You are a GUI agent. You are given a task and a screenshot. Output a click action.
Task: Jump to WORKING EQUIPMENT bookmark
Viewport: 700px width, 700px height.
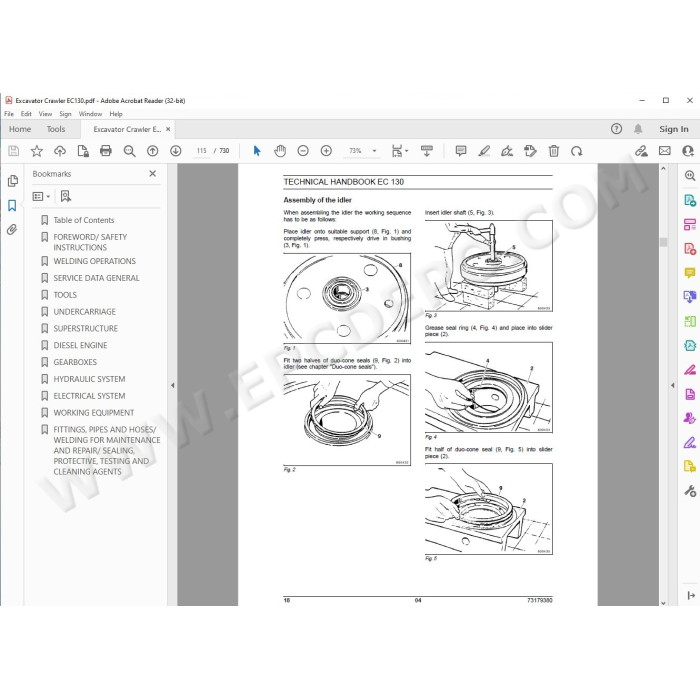(94, 413)
